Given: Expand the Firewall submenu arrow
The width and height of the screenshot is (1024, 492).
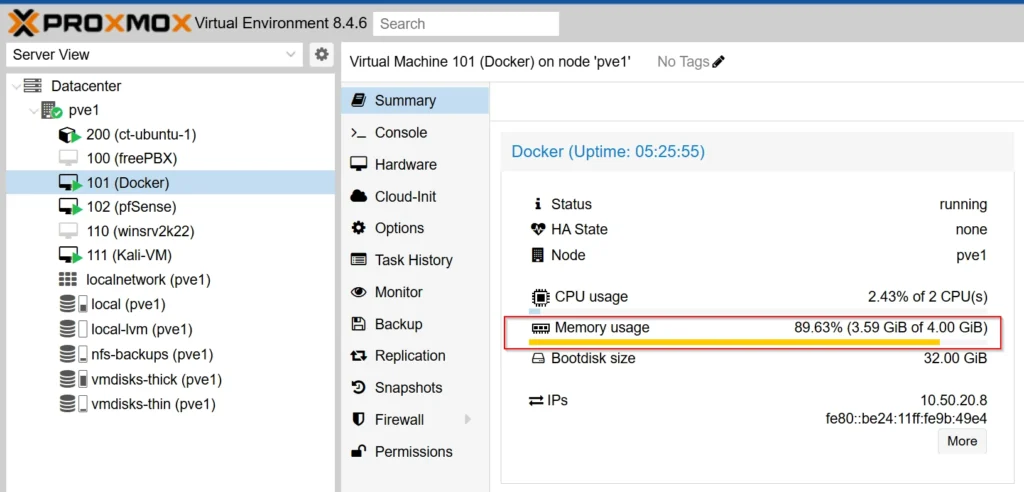Looking at the screenshot, I should 468,419.
